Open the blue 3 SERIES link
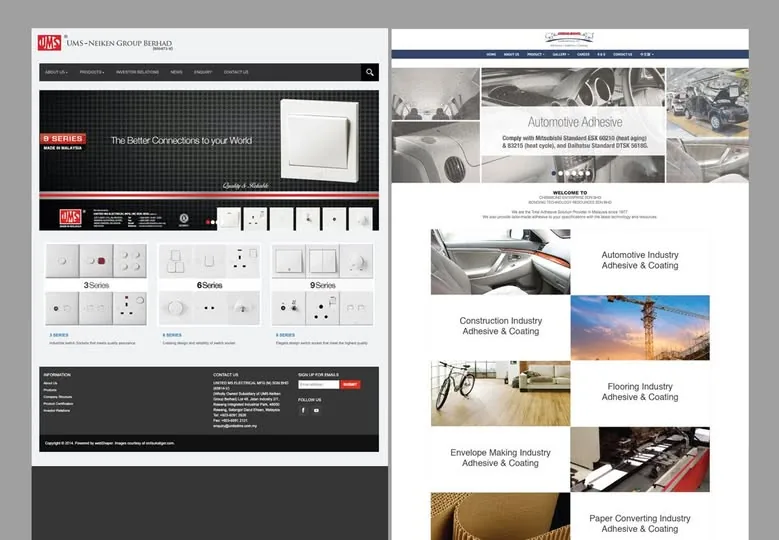 59,335
